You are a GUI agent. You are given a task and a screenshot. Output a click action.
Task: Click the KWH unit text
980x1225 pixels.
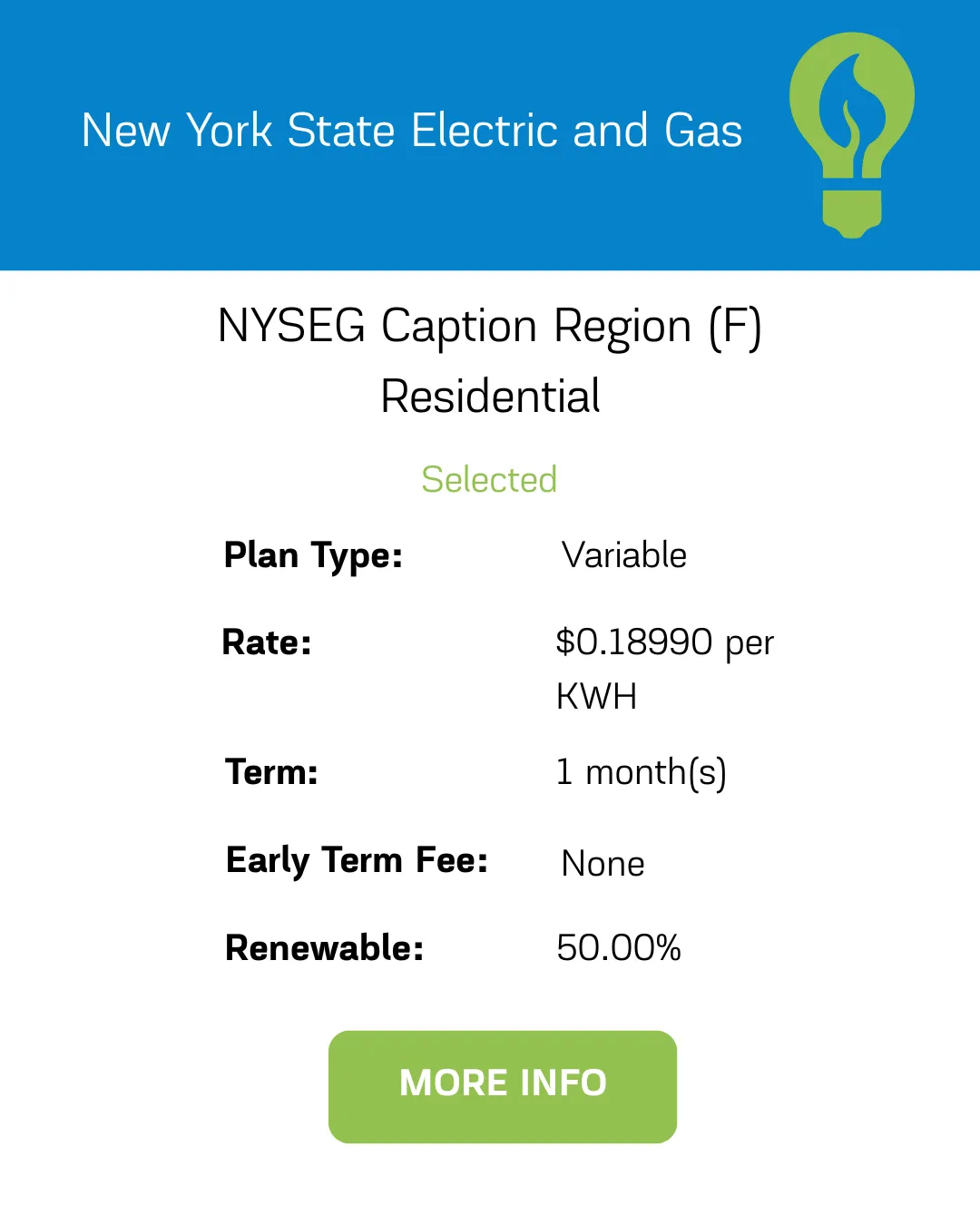point(596,697)
